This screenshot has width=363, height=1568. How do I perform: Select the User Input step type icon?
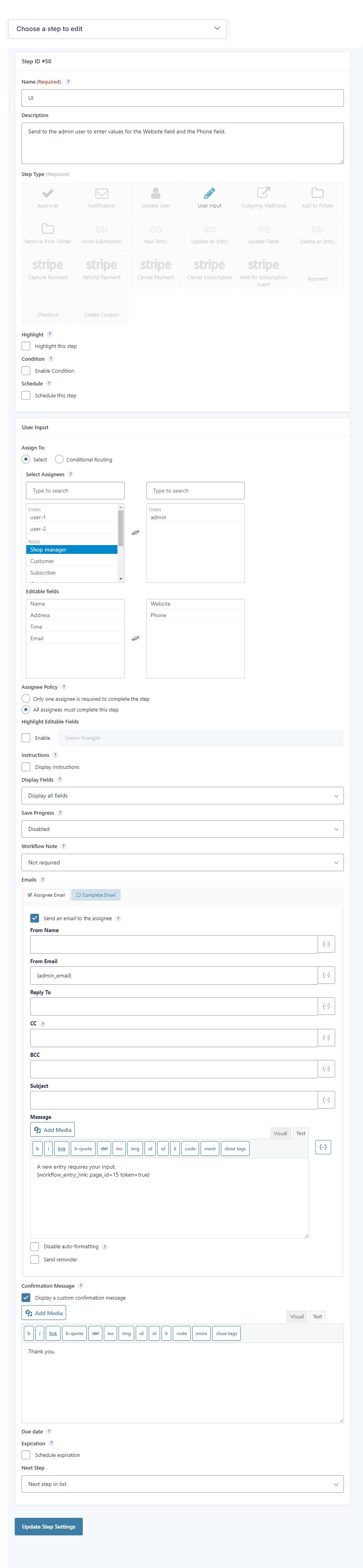(x=209, y=194)
